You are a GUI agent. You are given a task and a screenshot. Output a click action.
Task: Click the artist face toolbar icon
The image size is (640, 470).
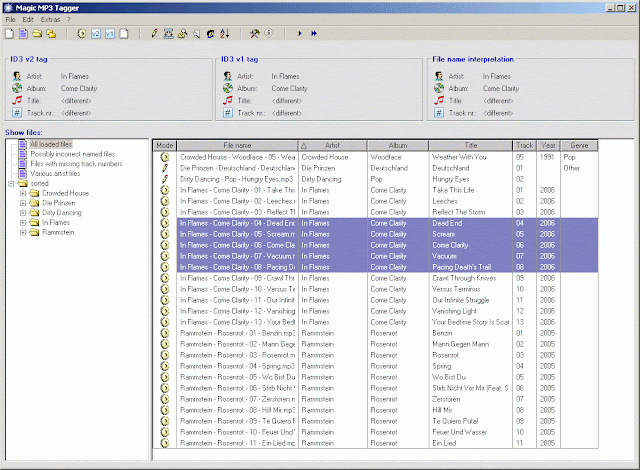(211, 33)
